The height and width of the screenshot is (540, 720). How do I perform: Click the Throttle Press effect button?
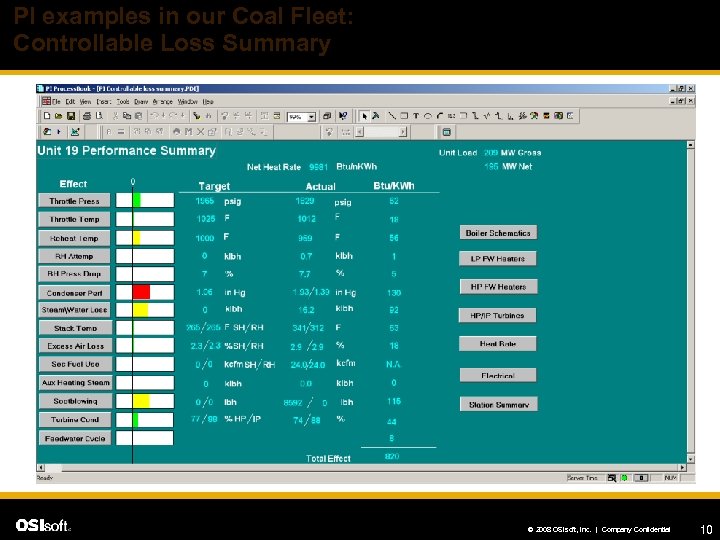(x=74, y=201)
